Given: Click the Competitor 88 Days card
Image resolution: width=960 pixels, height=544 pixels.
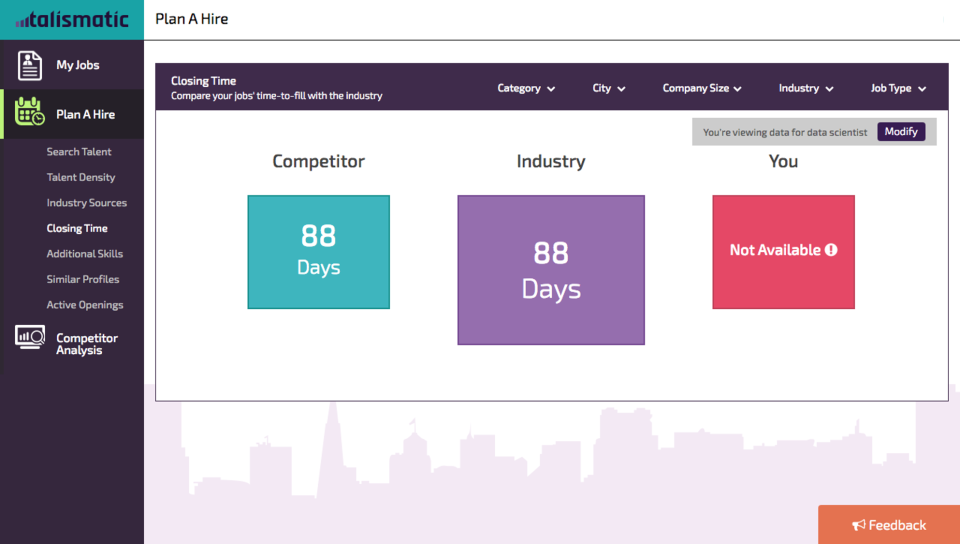Looking at the screenshot, I should (x=318, y=252).
